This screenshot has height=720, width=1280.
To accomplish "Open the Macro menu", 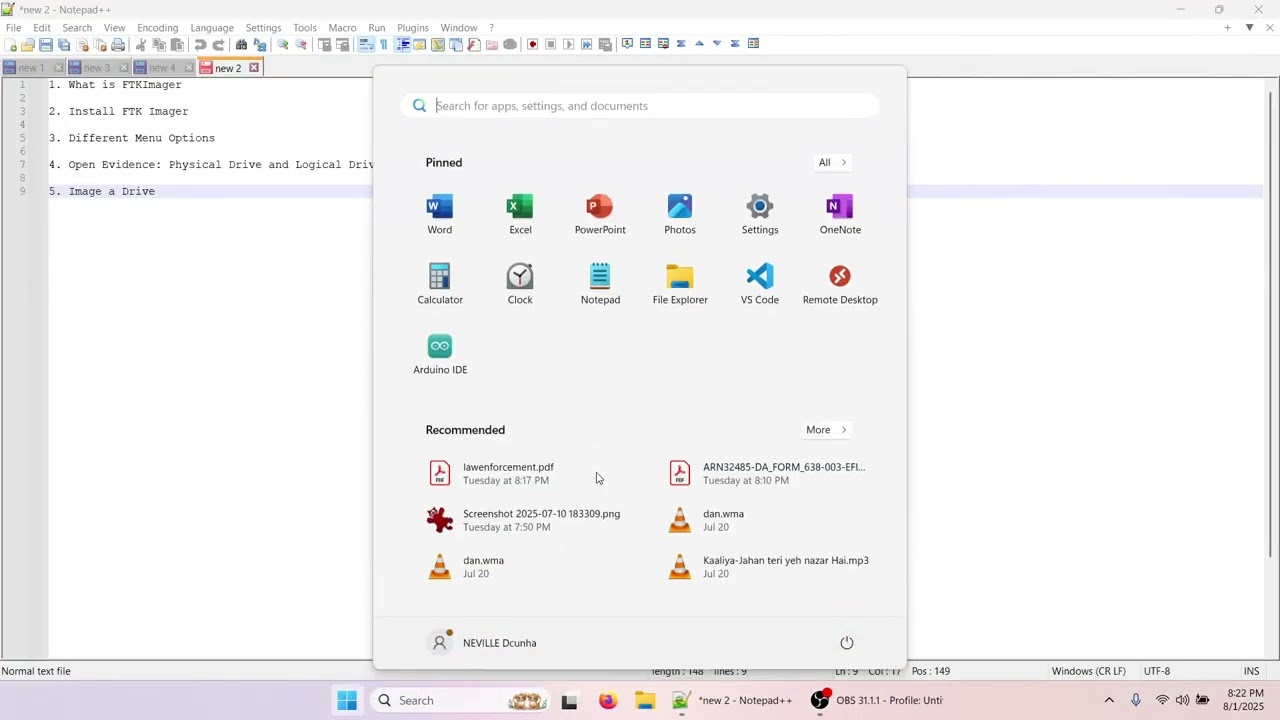I will pos(342,28).
